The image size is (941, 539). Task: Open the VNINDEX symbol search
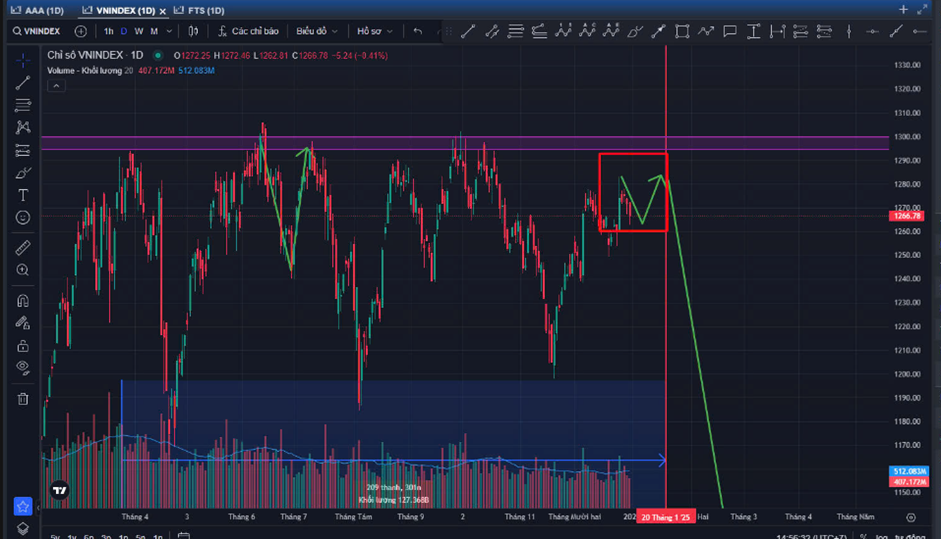point(37,31)
